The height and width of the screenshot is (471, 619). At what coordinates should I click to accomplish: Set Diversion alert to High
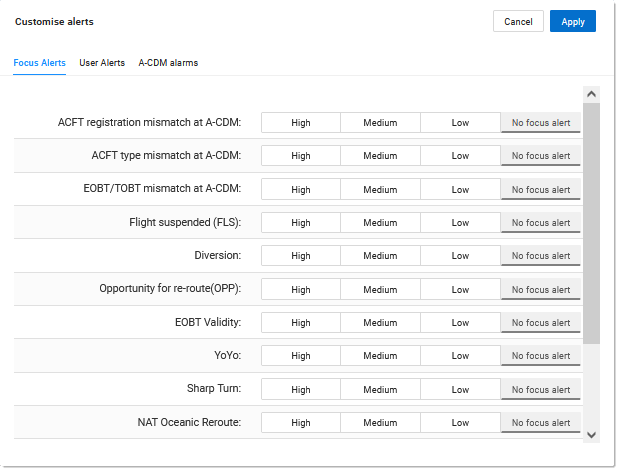click(x=301, y=256)
